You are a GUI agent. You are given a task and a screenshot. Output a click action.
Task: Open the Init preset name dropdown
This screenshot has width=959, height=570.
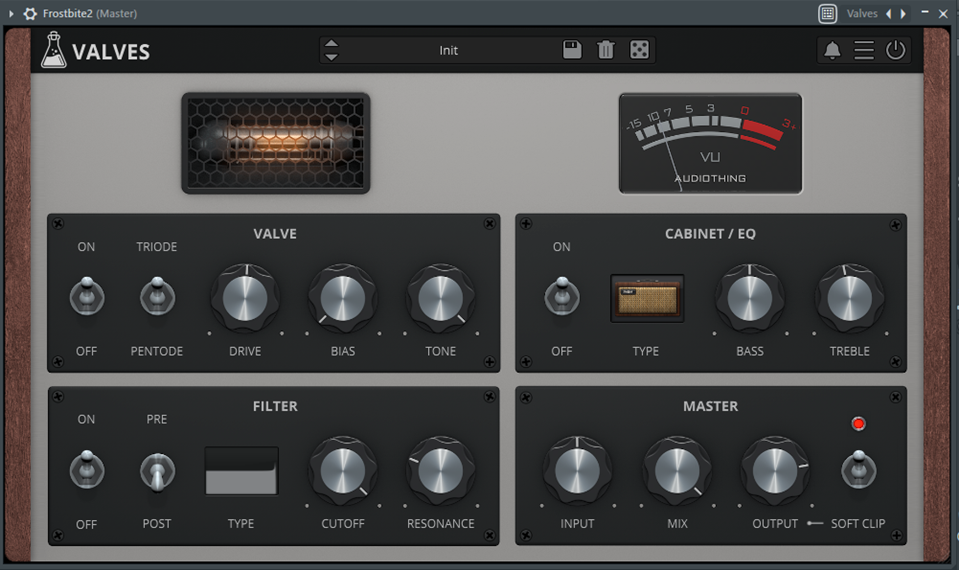click(x=448, y=50)
